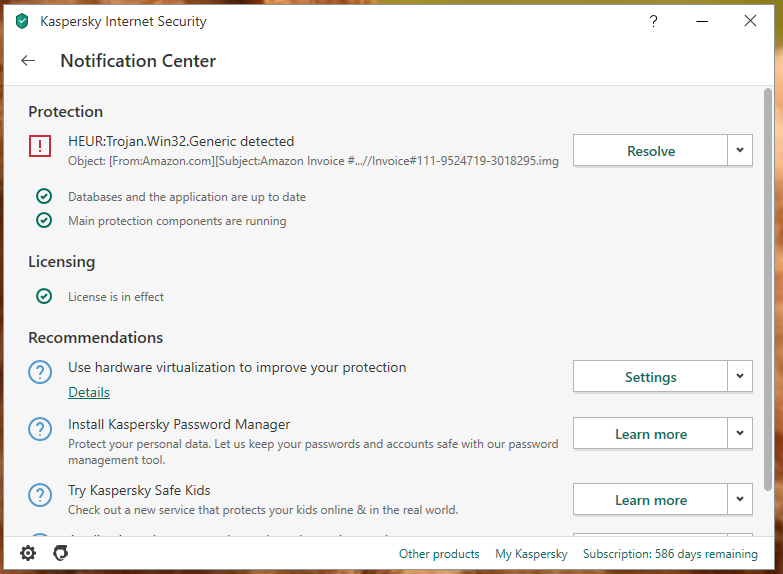Click the 'License is in effect' text
This screenshot has height=574, width=783.
pos(116,297)
